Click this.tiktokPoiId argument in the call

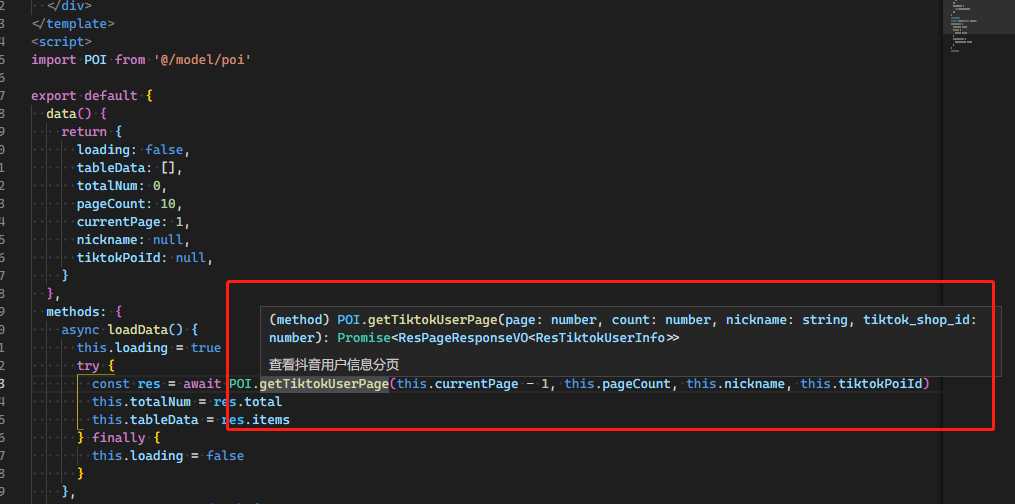tap(862, 384)
